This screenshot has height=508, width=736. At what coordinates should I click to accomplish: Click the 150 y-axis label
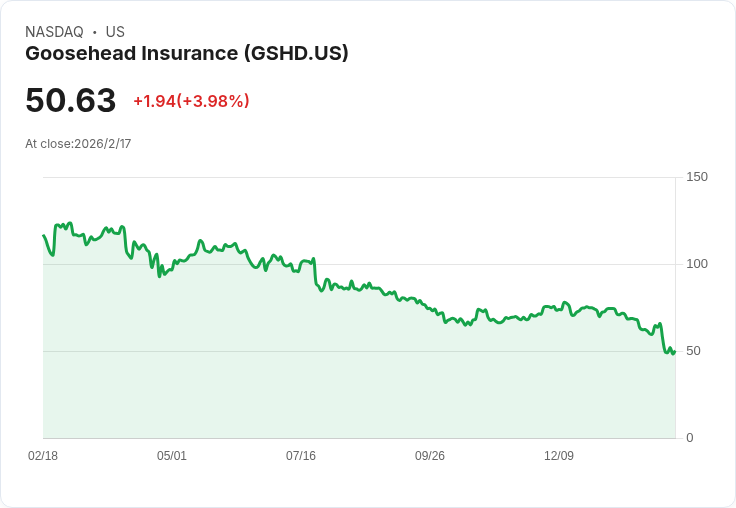[x=697, y=177]
